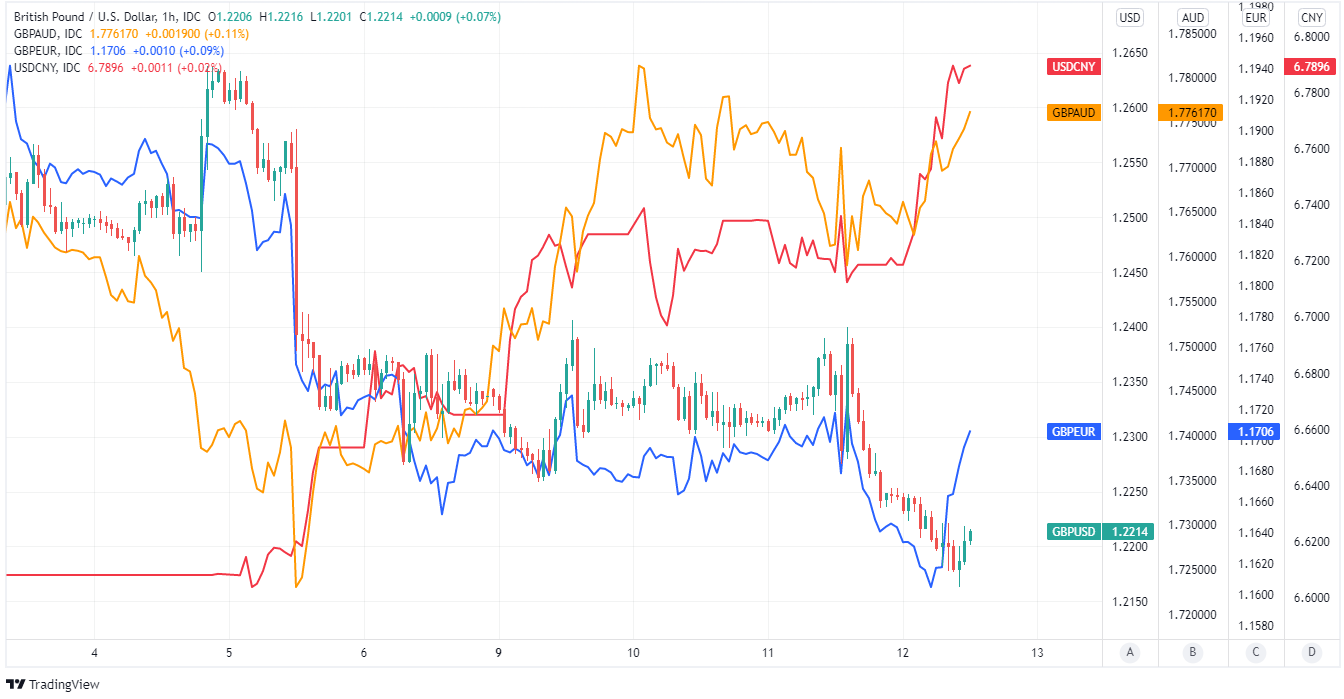Click scale C circle button
Image resolution: width=1344 pixels, height=699 pixels.
tap(1255, 653)
